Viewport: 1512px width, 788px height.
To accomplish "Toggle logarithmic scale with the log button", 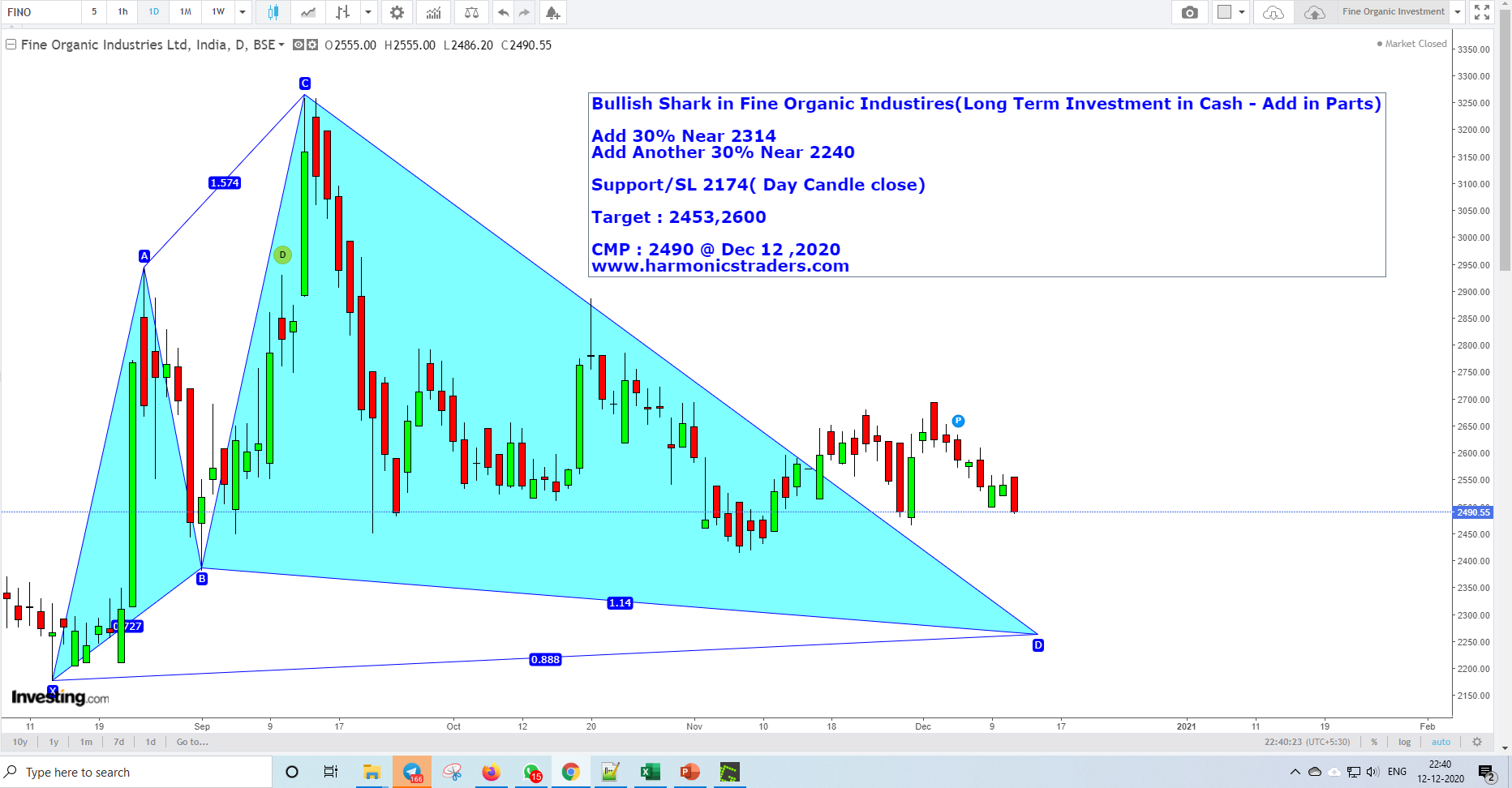I will pos(1404,742).
